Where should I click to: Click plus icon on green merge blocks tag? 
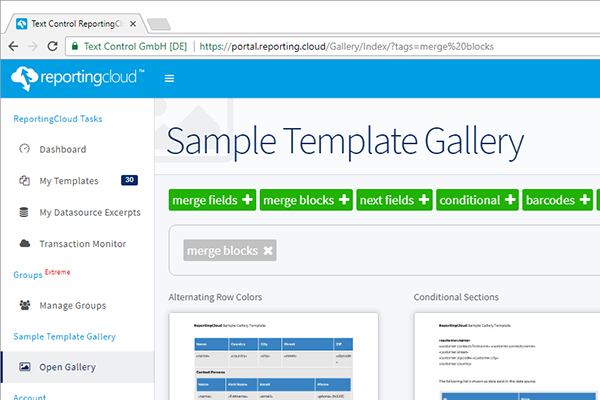point(344,199)
